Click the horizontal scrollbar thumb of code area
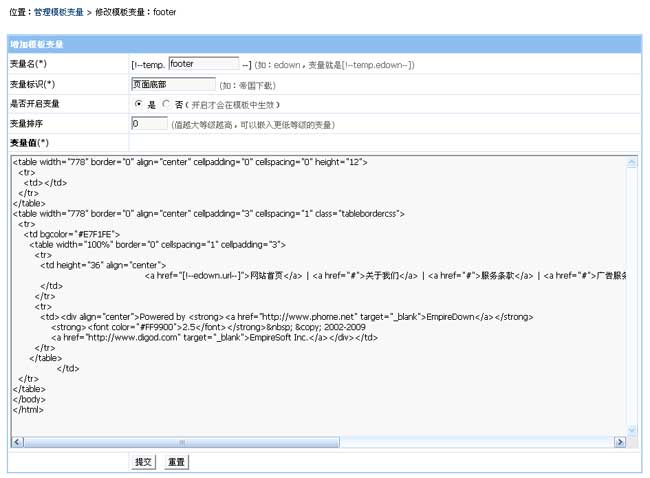The image size is (650, 478). coord(180,441)
